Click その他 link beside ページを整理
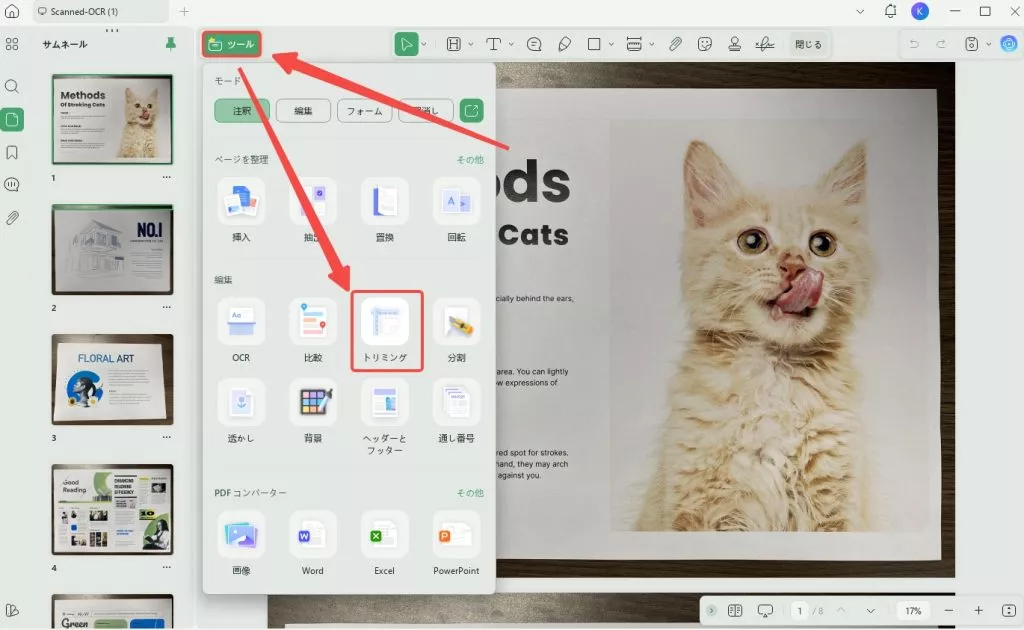The width and height of the screenshot is (1024, 630). coord(470,159)
